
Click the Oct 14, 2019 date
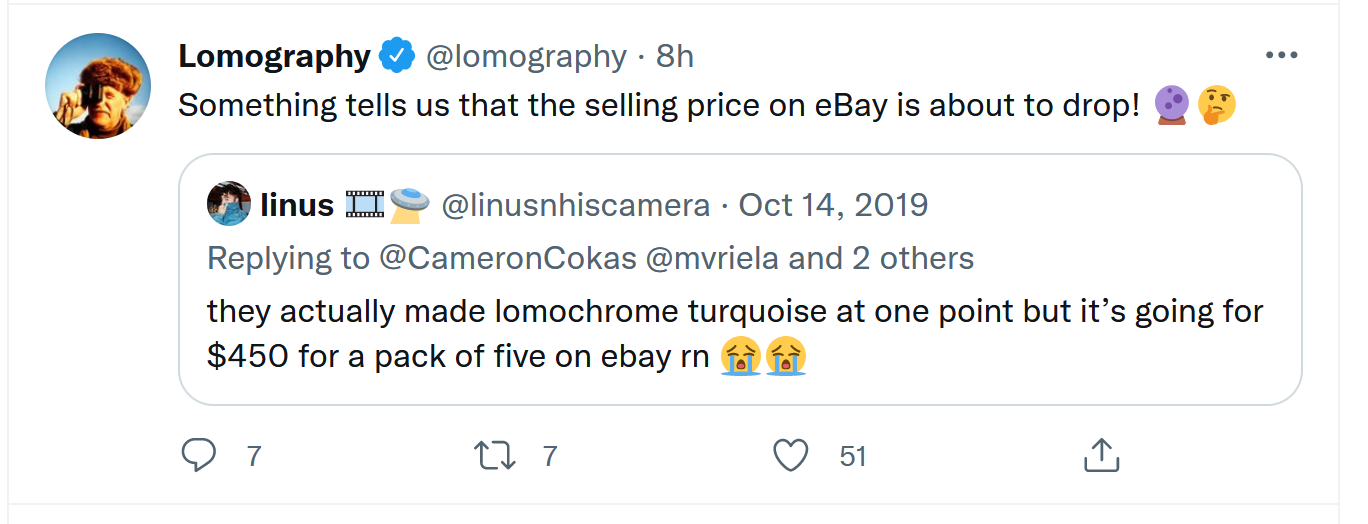(x=833, y=205)
